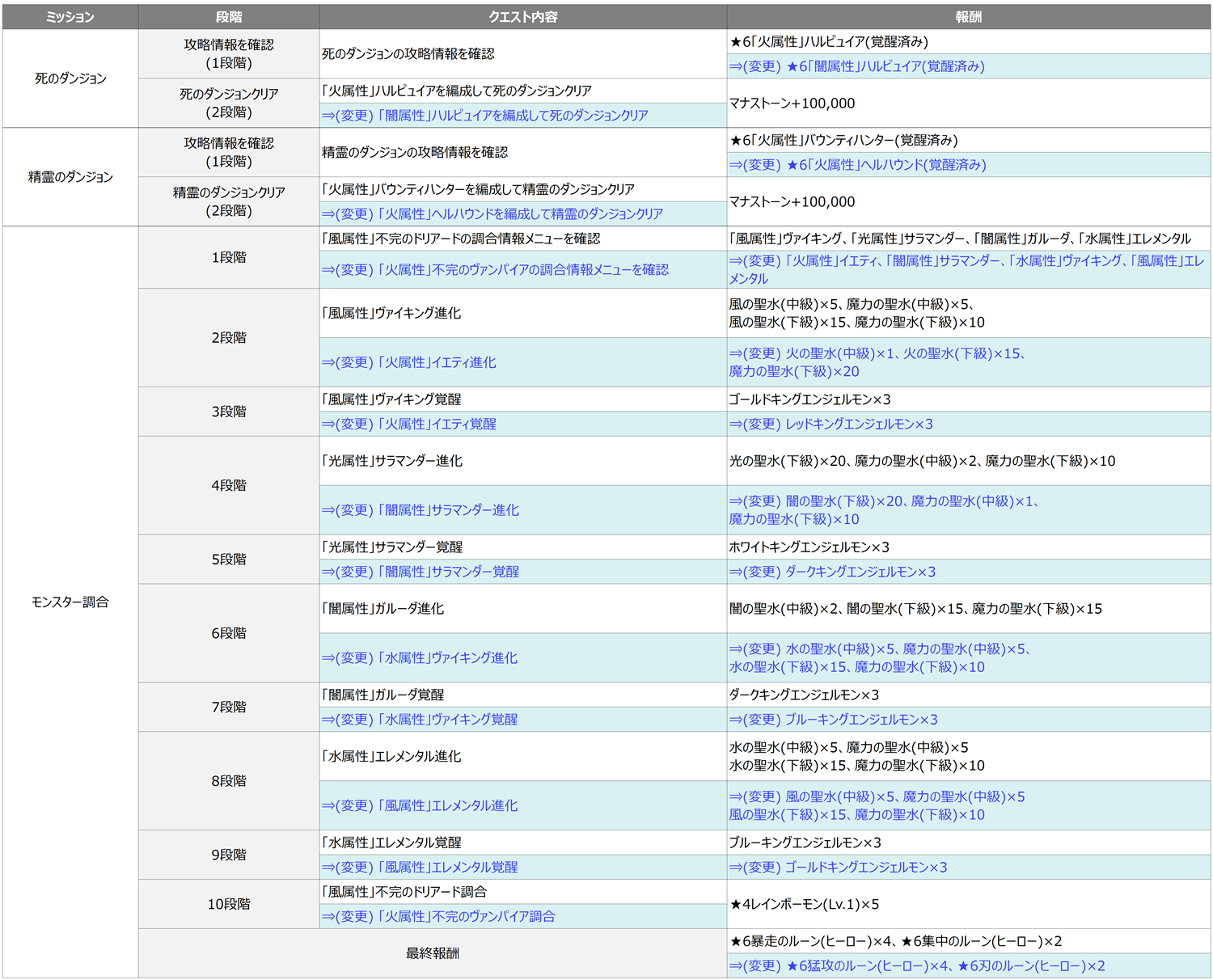Select the モンスター調合 mission cell
Viewport: 1213px width, 980px height.
70,602
